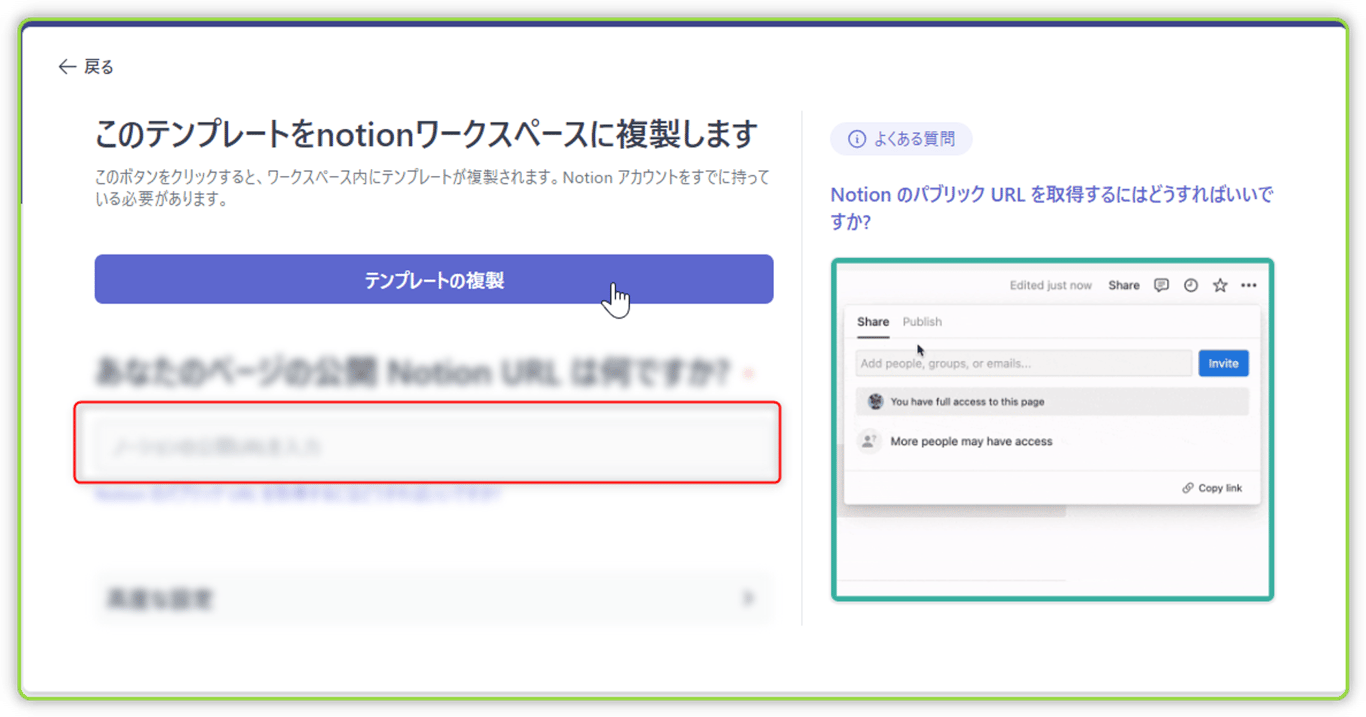Open the よくある質問 badge

coord(901,139)
